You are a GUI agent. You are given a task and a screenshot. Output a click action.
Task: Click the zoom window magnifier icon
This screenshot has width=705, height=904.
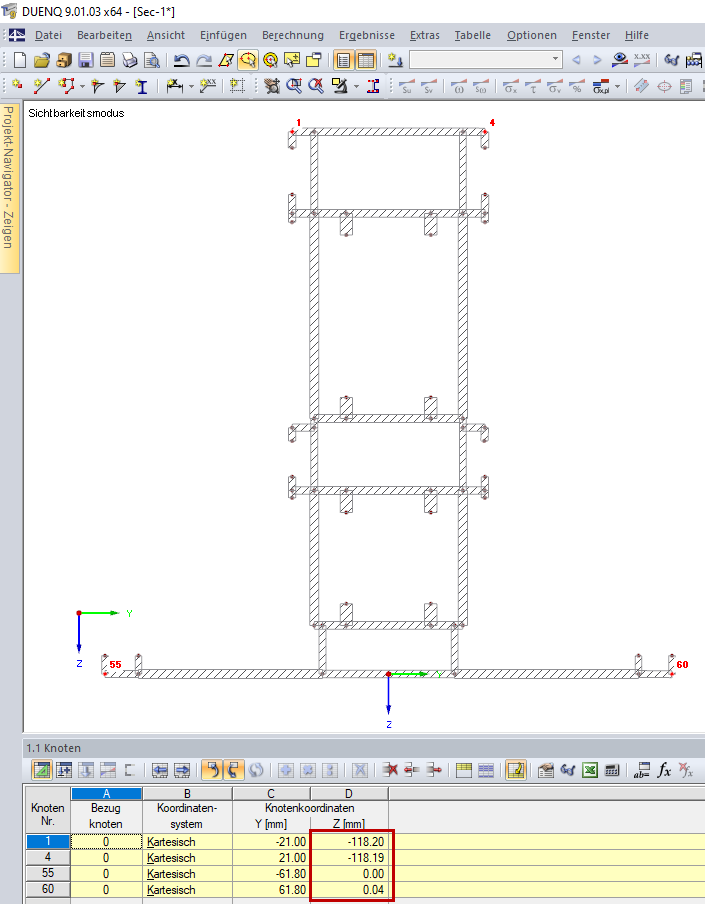click(294, 86)
